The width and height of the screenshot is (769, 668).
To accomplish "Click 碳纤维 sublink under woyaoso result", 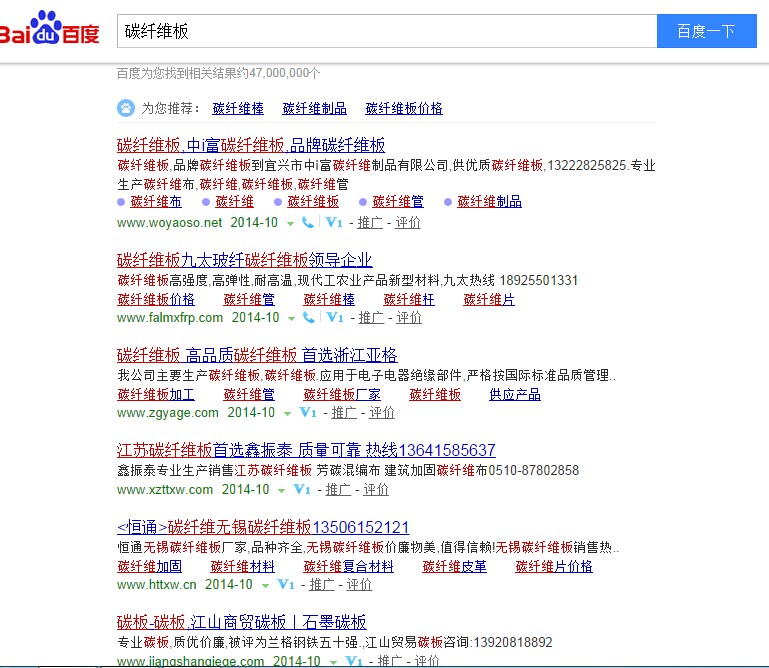I will [x=234, y=202].
